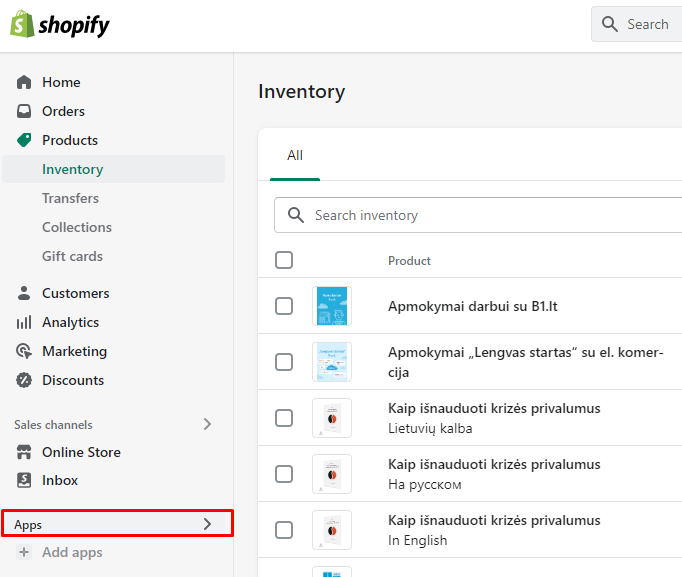This screenshot has width=682, height=577.
Task: Switch to the All tab
Action: (x=295, y=156)
